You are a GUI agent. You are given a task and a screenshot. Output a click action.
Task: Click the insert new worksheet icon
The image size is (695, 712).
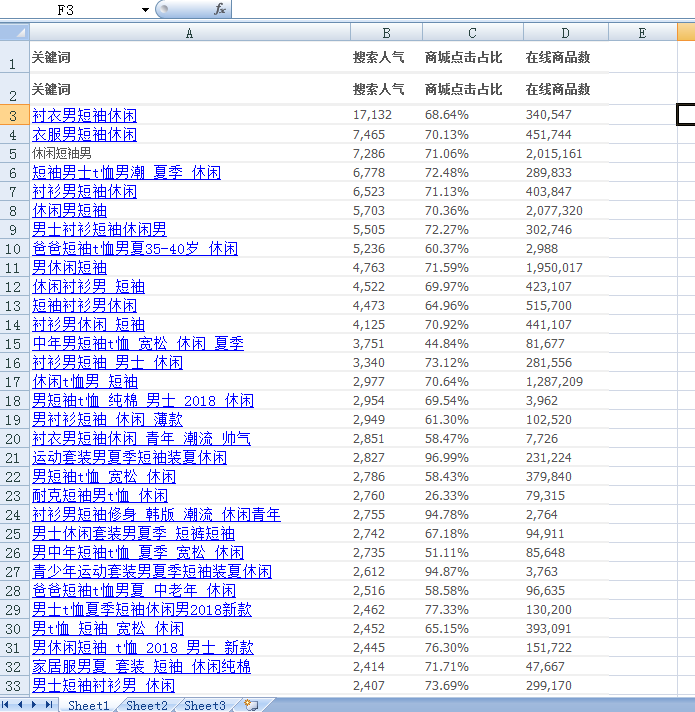(251, 705)
